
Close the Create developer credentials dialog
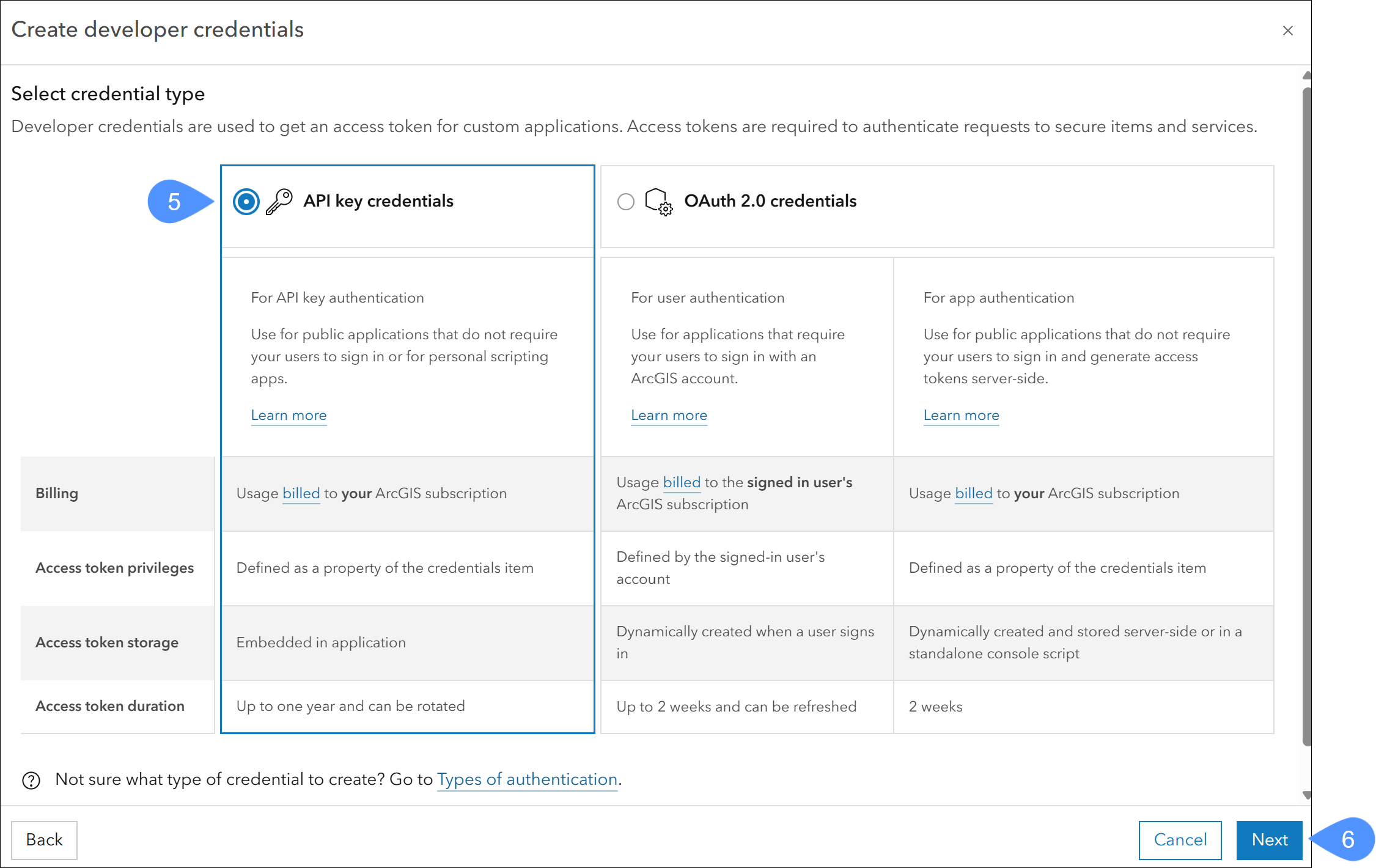[x=1287, y=31]
